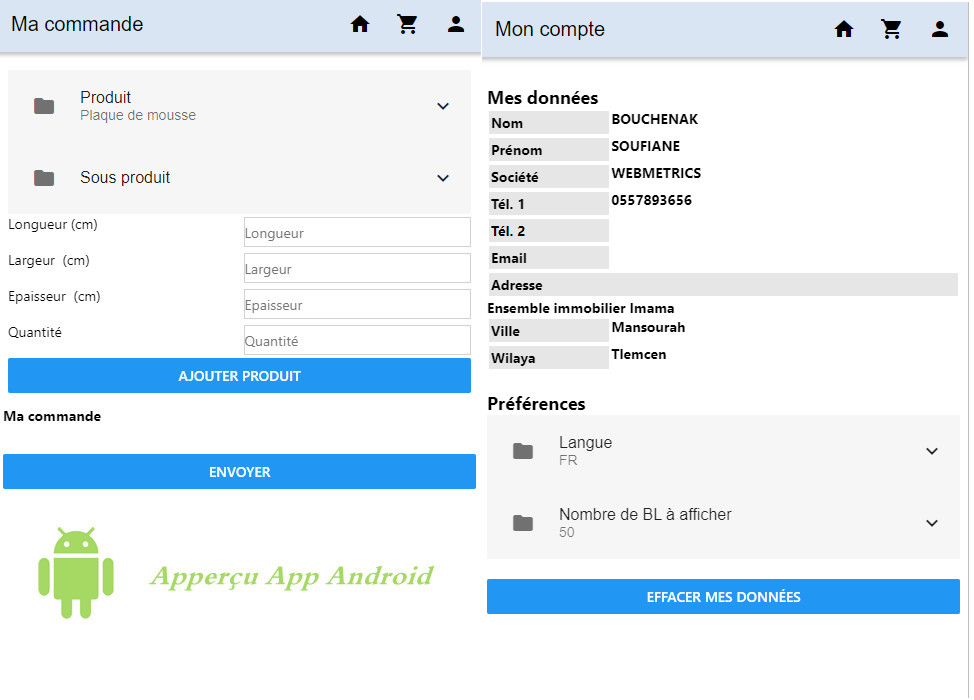Click the account person icon beside the cart
Screen dimensions: 974x700
456,24
